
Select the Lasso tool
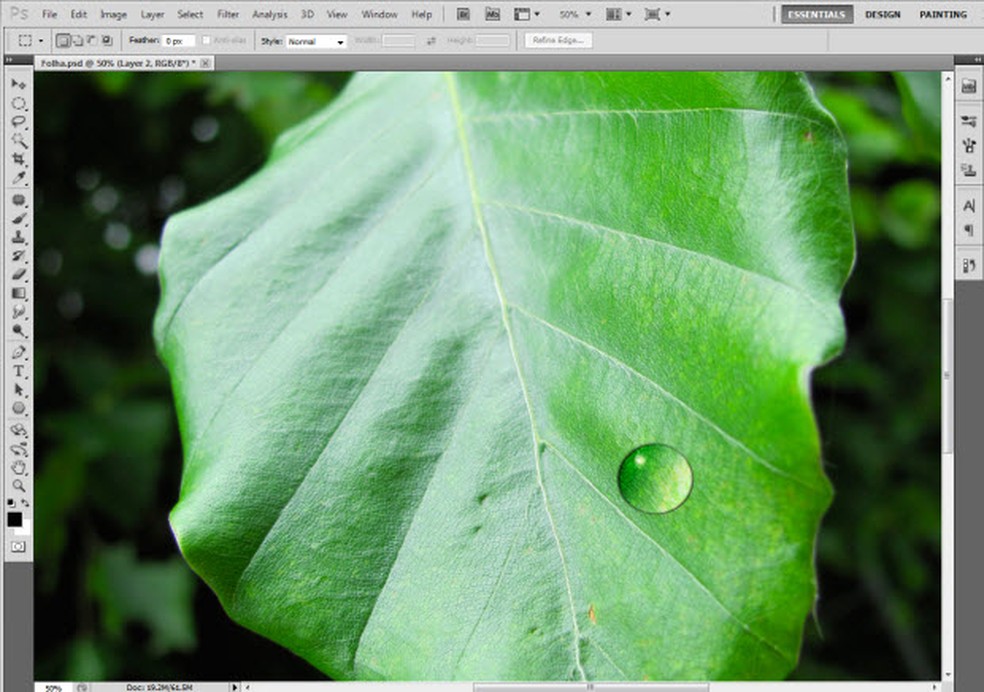pos(18,122)
